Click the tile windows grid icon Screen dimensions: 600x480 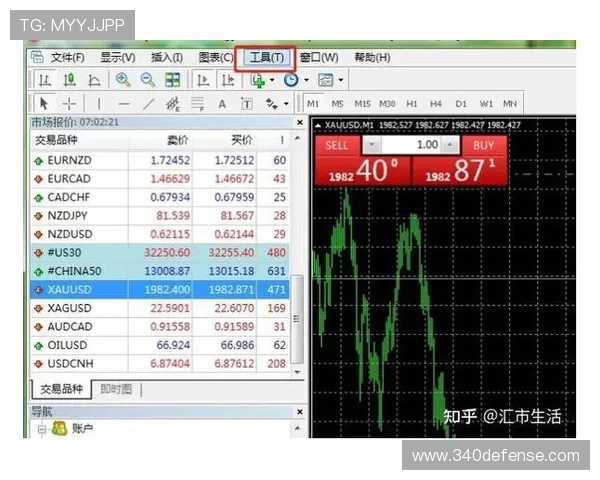172,80
